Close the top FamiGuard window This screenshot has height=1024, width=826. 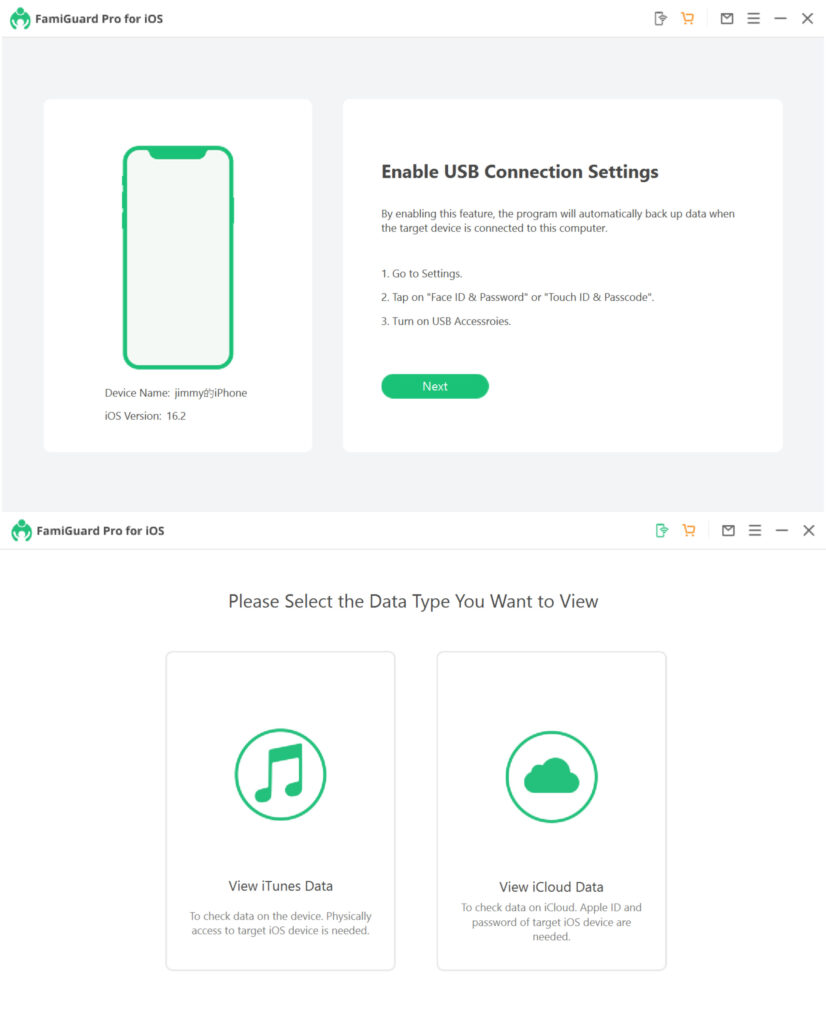[x=808, y=18]
